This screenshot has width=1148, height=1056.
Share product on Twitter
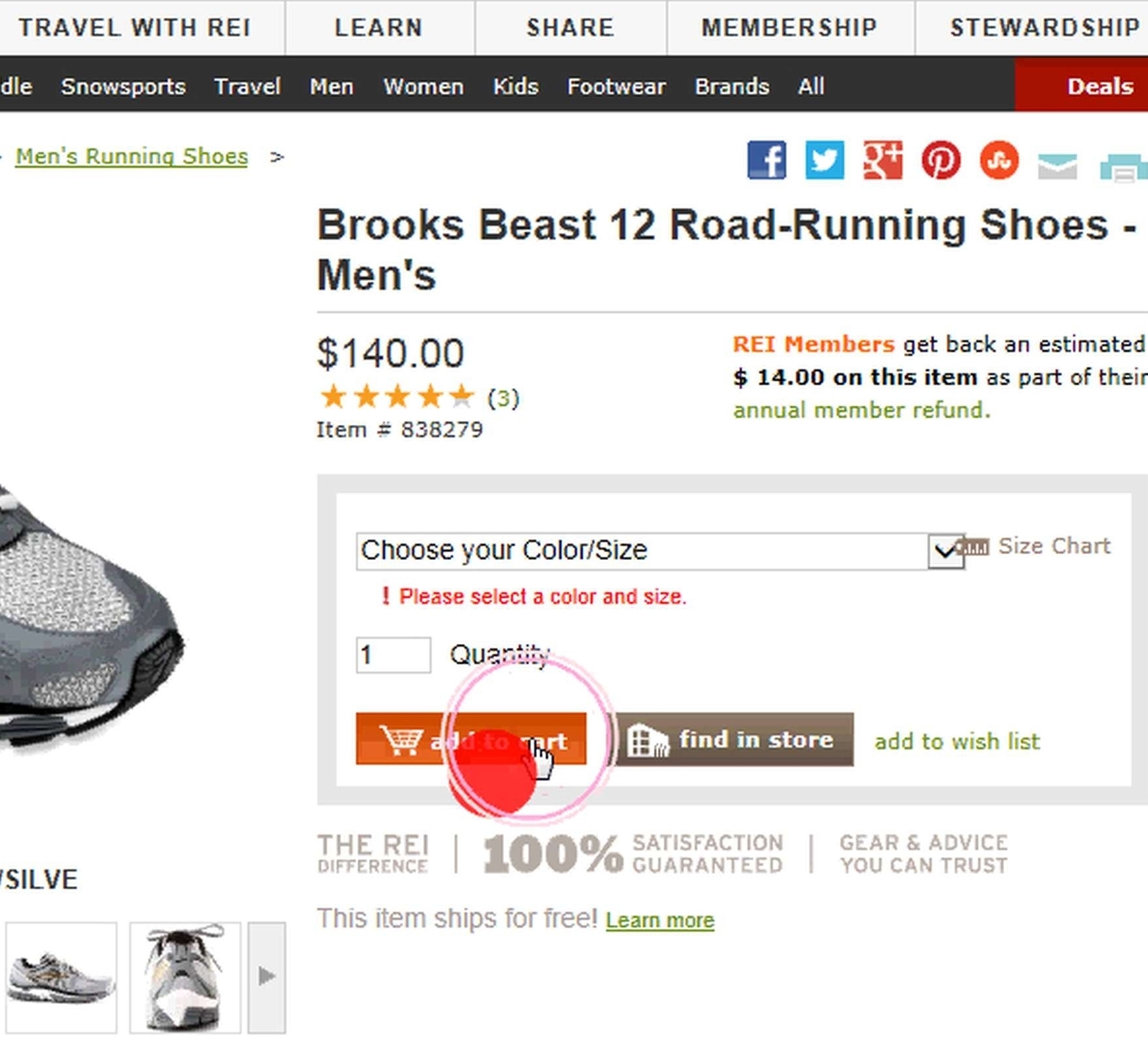pyautogui.click(x=824, y=160)
